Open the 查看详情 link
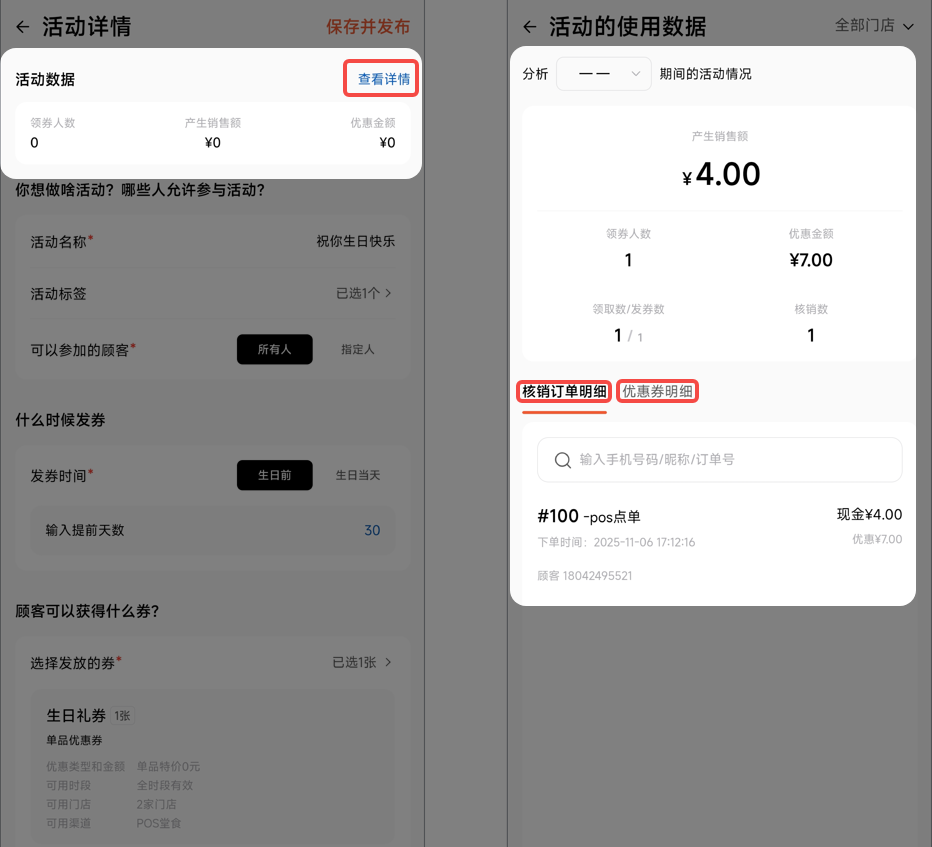Image resolution: width=932 pixels, height=847 pixels. 383,79
